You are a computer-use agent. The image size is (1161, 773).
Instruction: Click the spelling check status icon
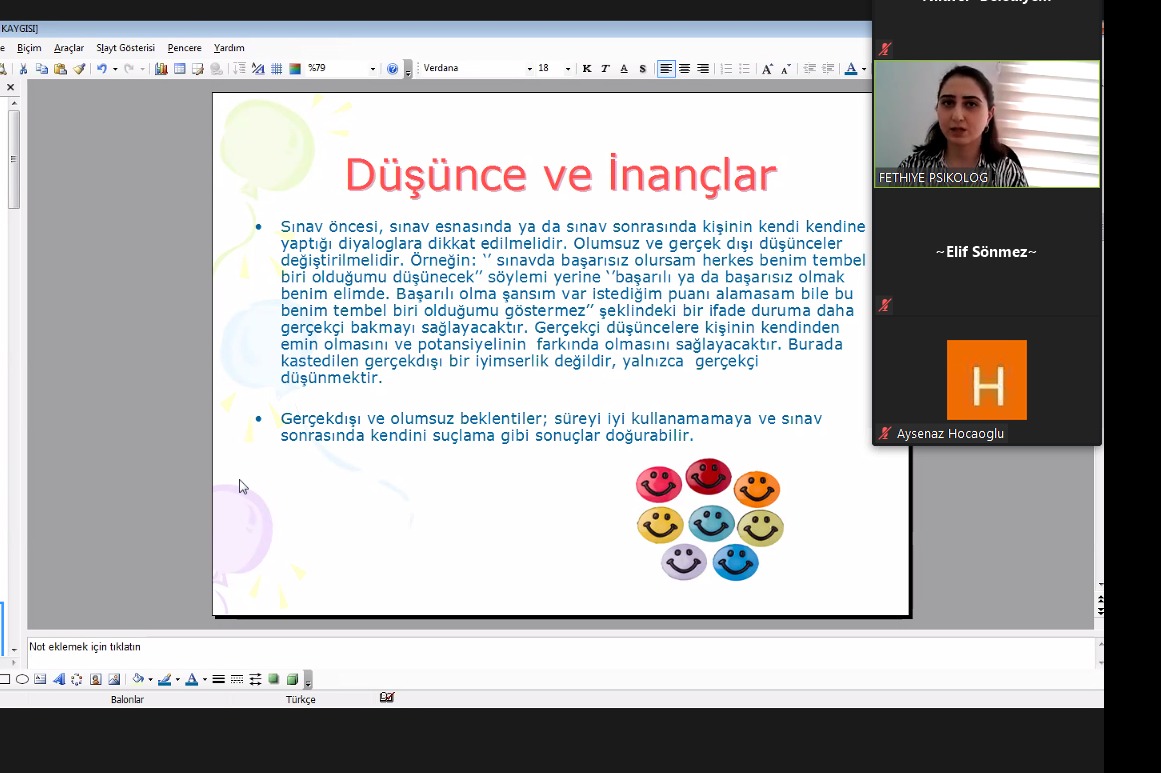387,697
